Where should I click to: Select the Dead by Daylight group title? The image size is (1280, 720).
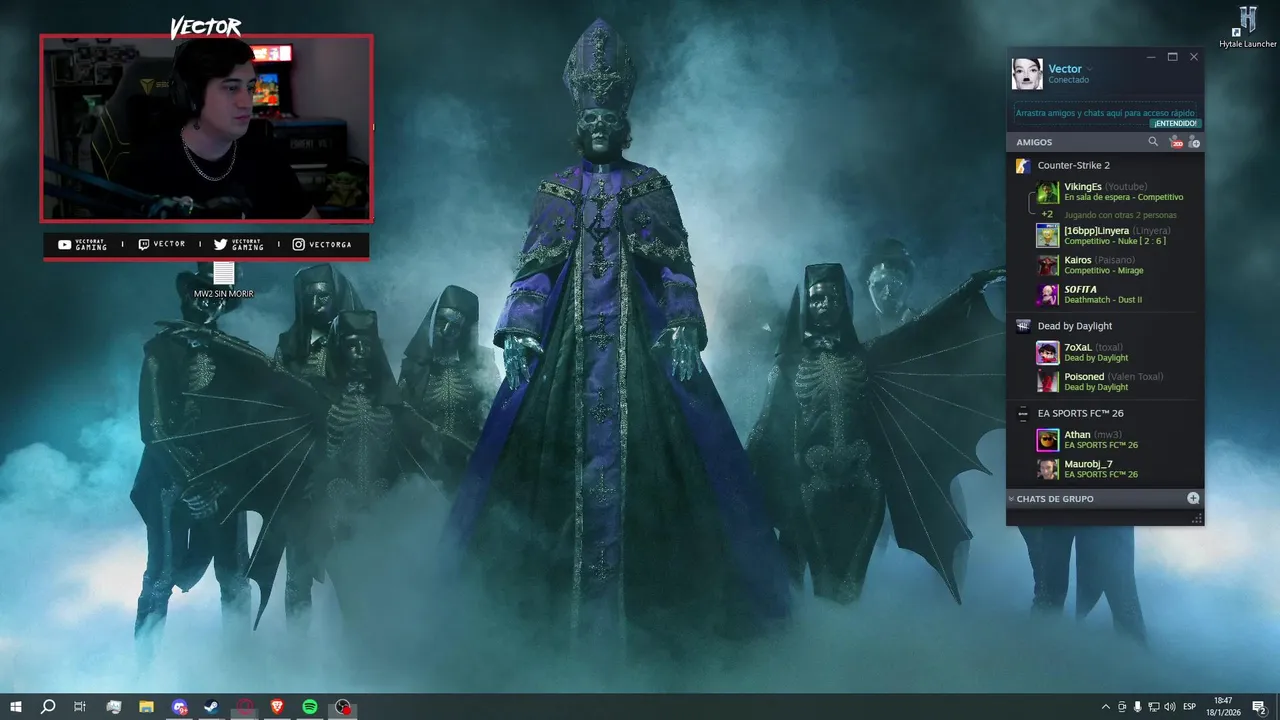point(1075,326)
